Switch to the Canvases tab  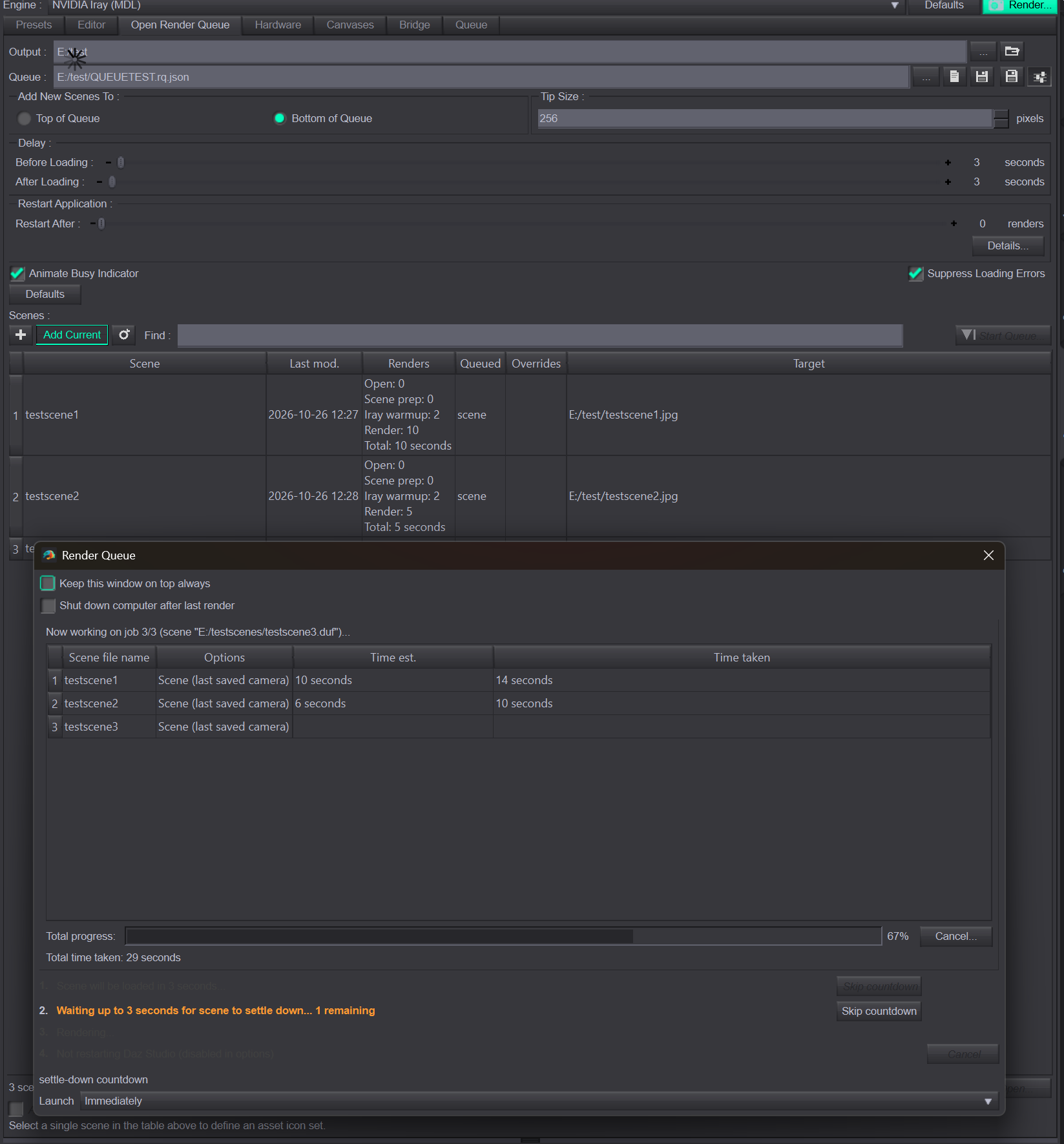point(350,25)
